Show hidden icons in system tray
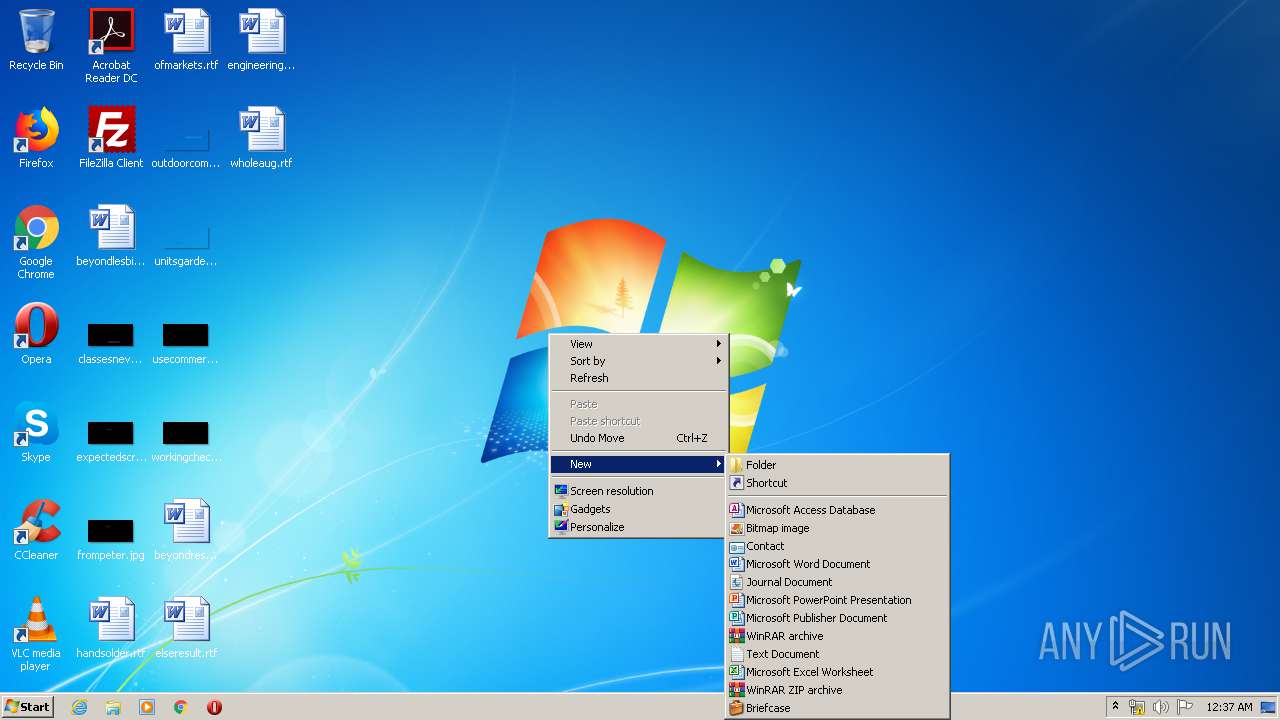Image resolution: width=1280 pixels, height=720 pixels. (x=1115, y=707)
